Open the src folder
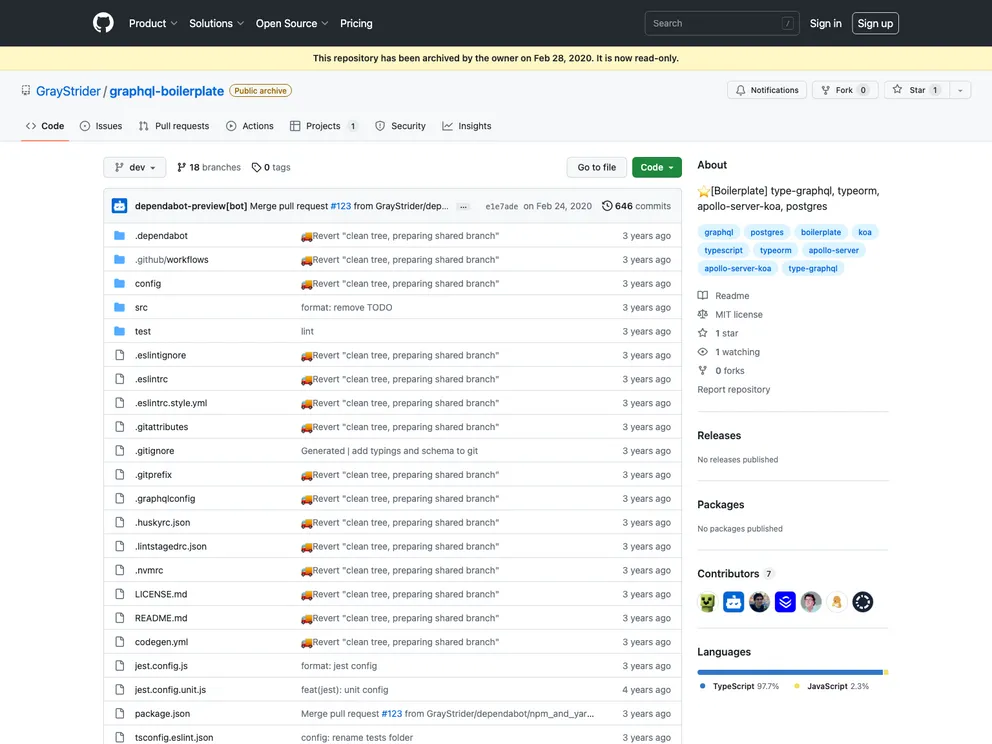This screenshot has height=744, width=992. point(141,308)
